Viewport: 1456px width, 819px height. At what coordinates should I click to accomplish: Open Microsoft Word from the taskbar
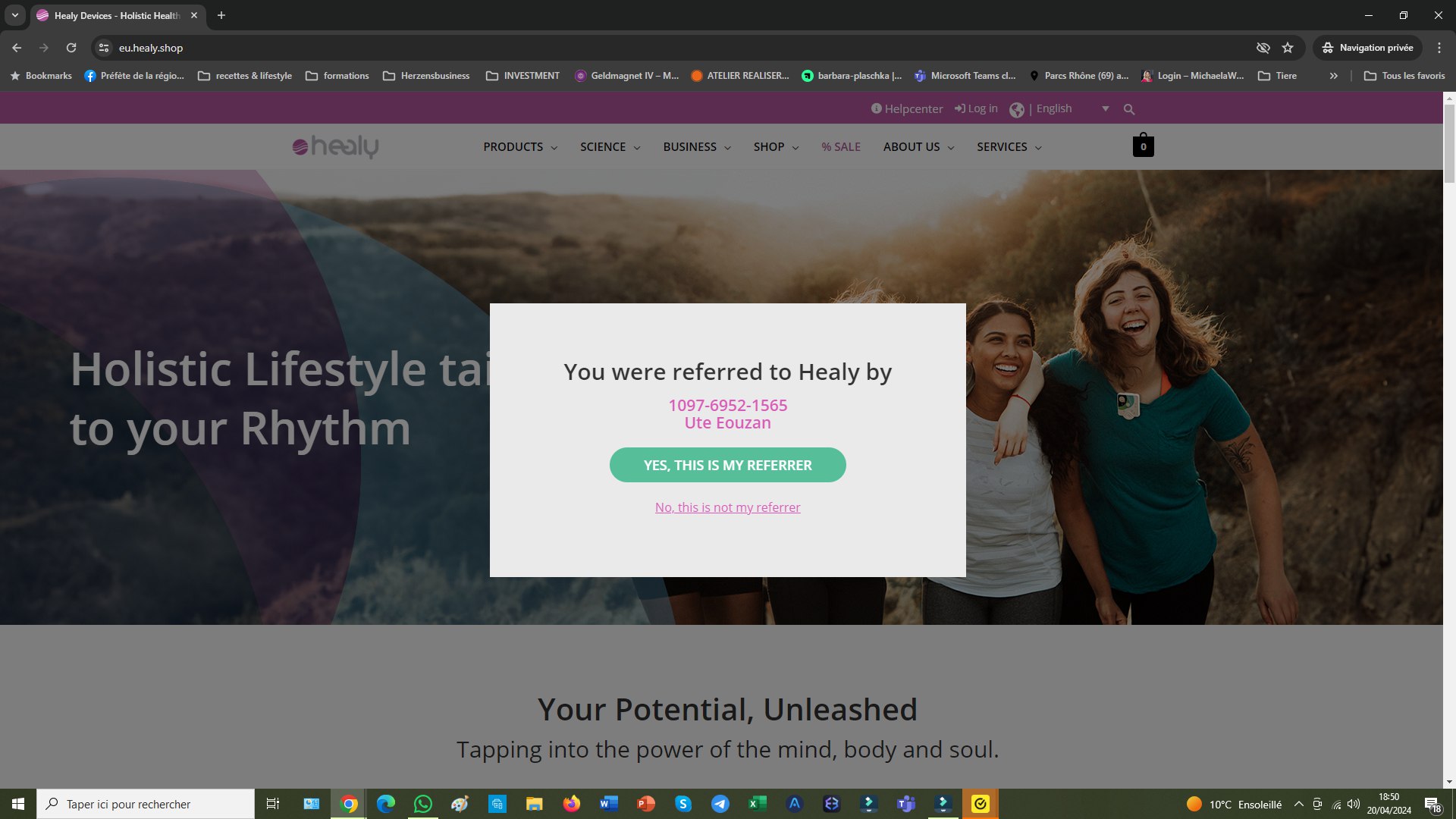pyautogui.click(x=609, y=804)
